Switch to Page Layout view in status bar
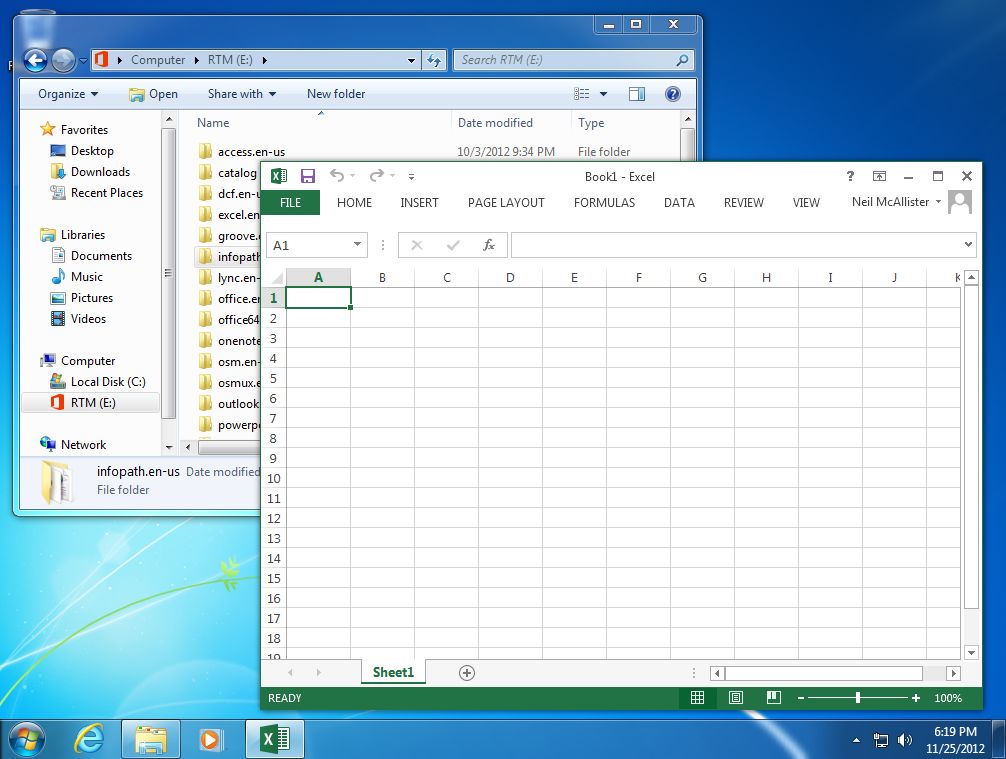Image resolution: width=1006 pixels, height=759 pixels. [x=736, y=698]
